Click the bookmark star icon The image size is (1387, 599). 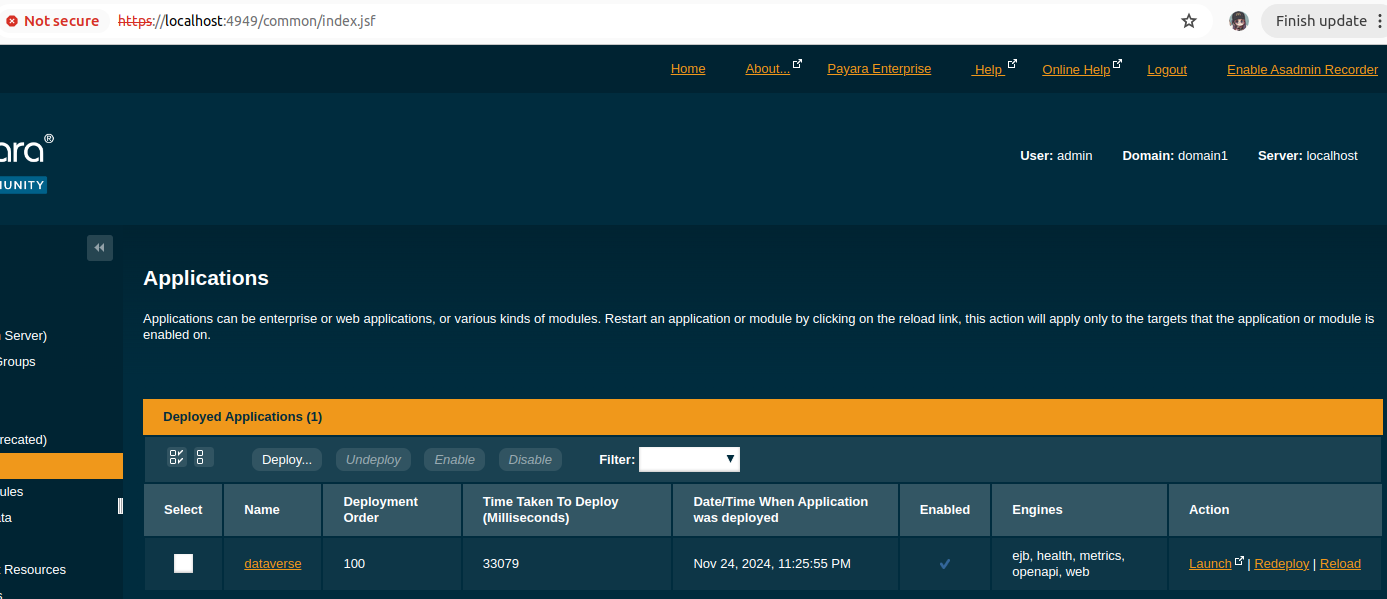point(1189,21)
